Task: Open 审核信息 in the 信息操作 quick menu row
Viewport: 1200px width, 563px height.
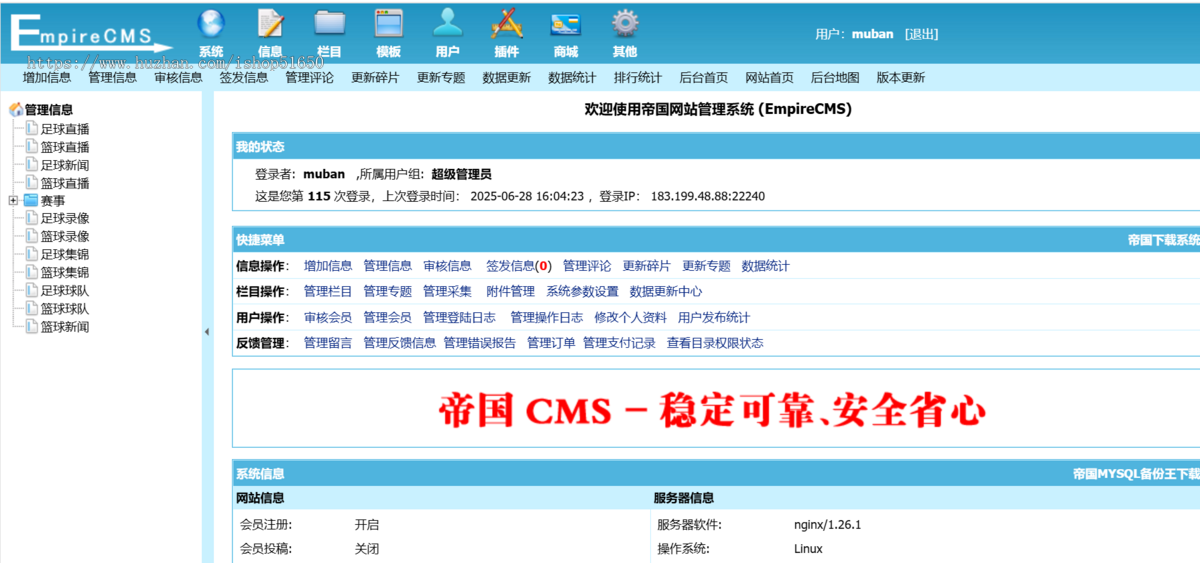Action: (x=447, y=266)
